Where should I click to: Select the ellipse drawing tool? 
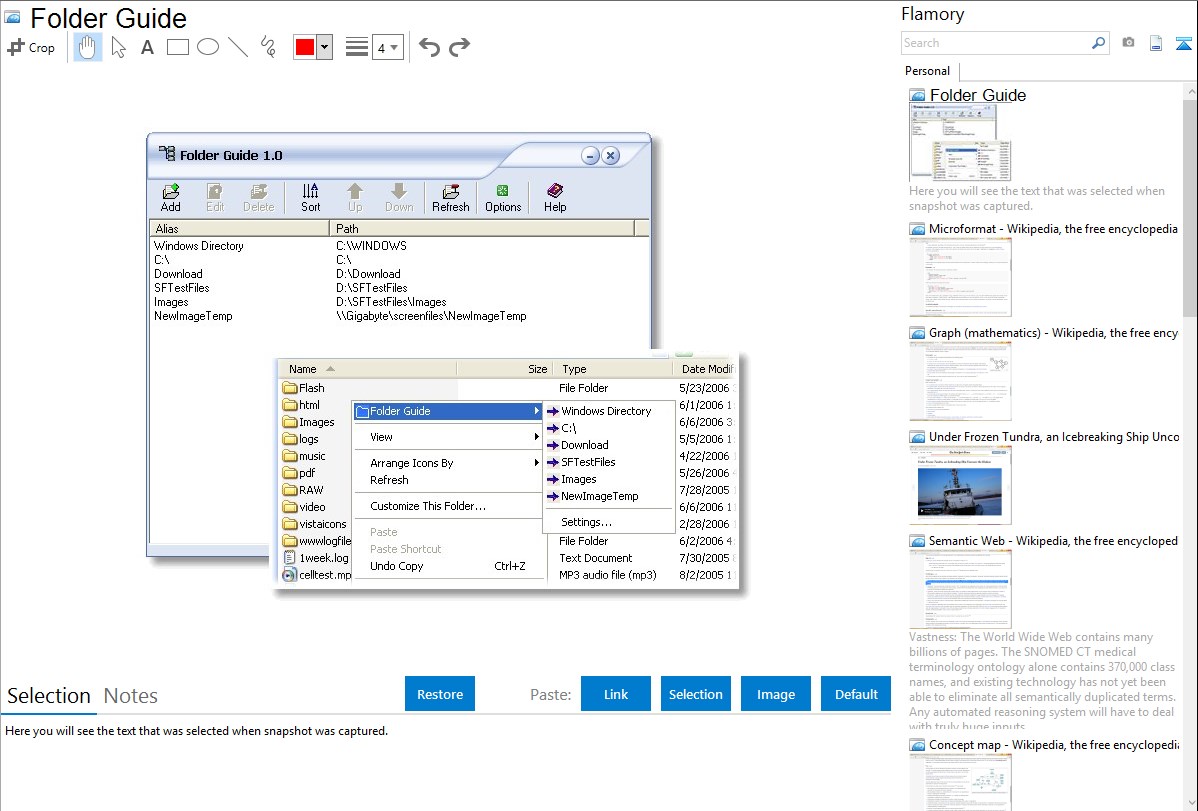[207, 47]
